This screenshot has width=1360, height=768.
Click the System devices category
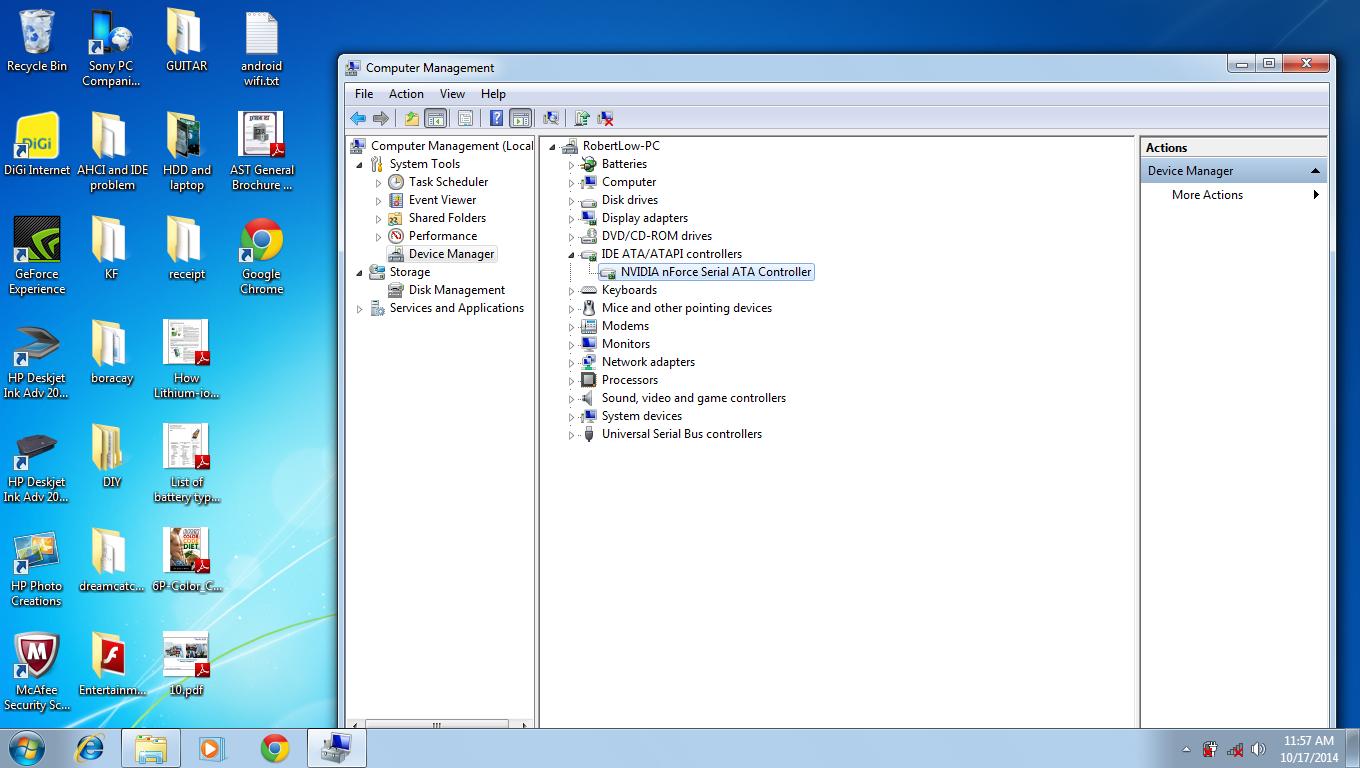coord(642,416)
